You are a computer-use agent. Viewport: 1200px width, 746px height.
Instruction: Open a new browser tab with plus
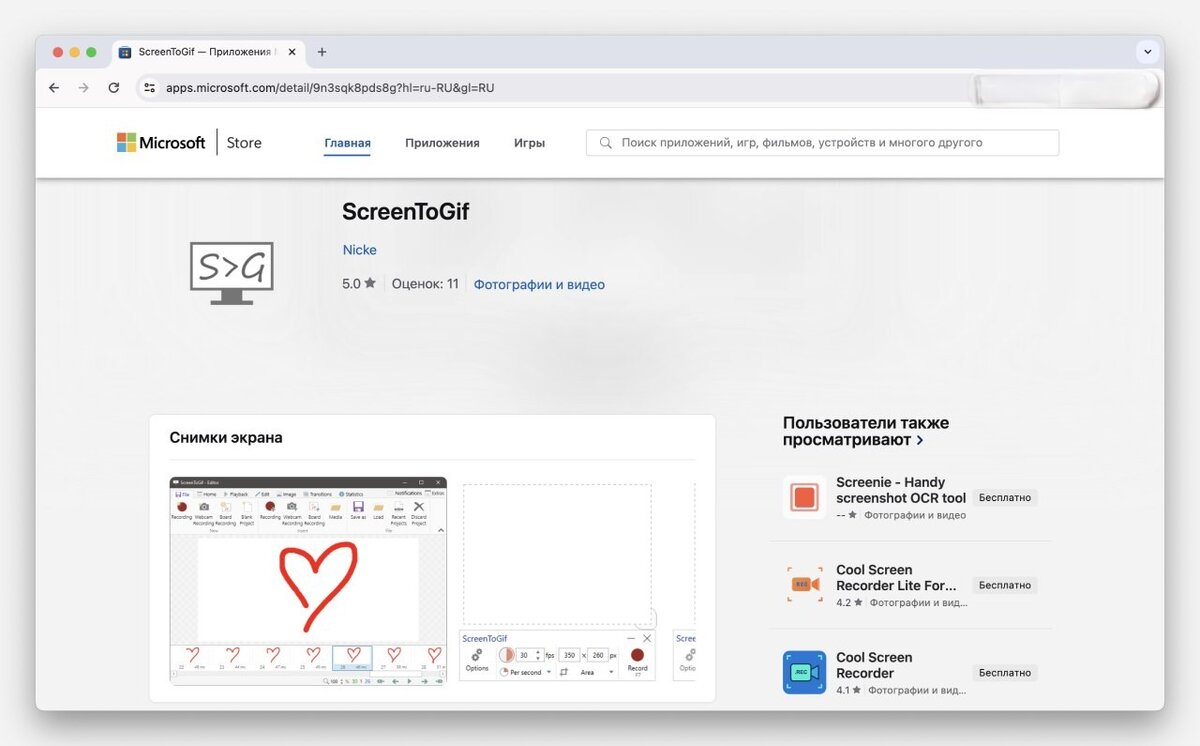tap(322, 52)
